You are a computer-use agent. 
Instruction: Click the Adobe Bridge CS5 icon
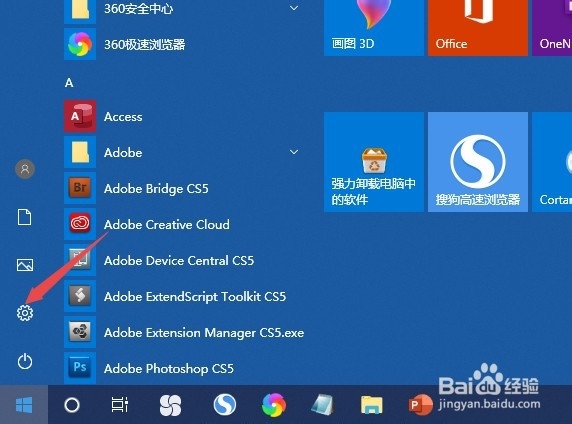[80, 188]
